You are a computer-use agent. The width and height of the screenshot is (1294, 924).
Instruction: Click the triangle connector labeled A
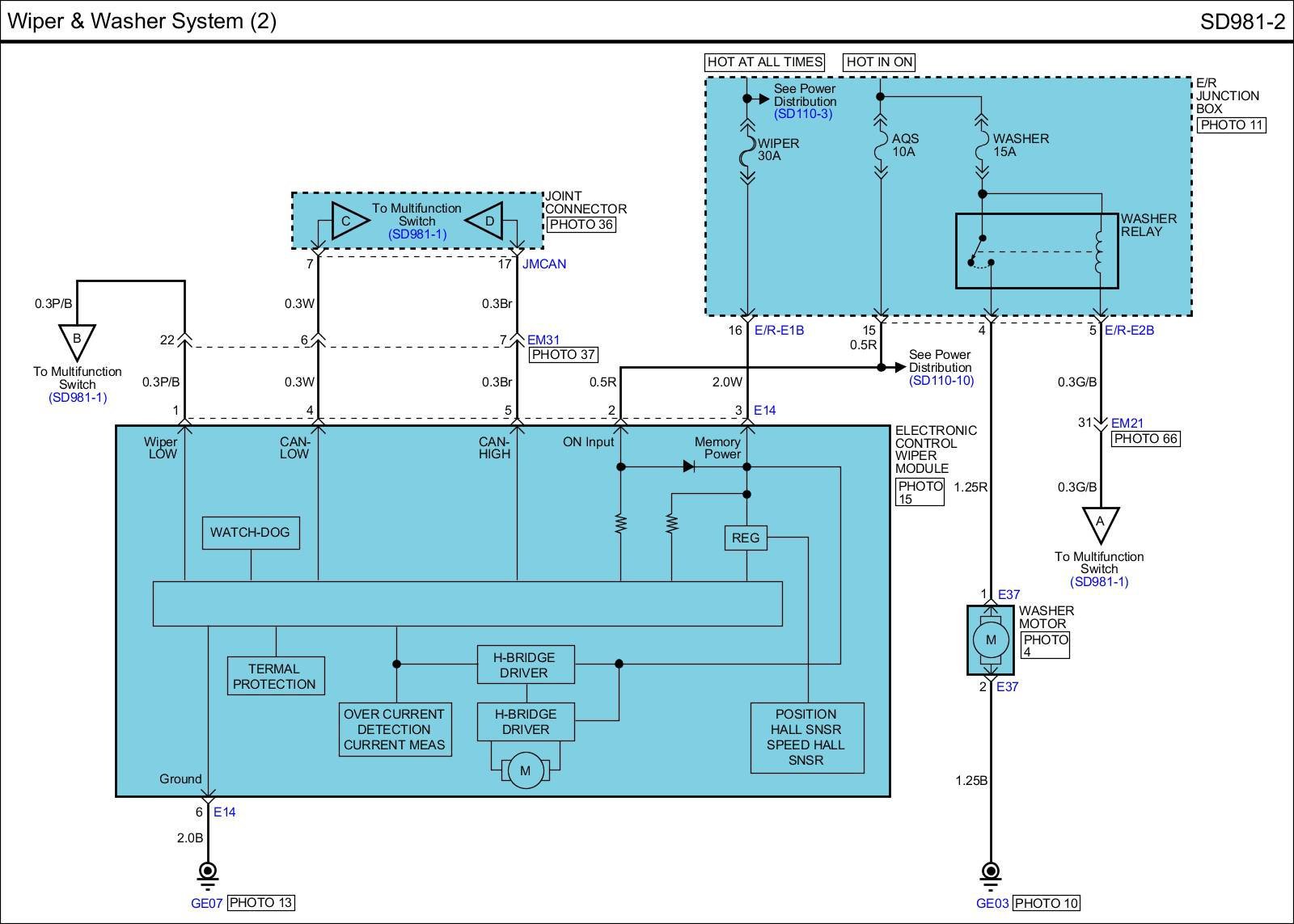(1100, 523)
